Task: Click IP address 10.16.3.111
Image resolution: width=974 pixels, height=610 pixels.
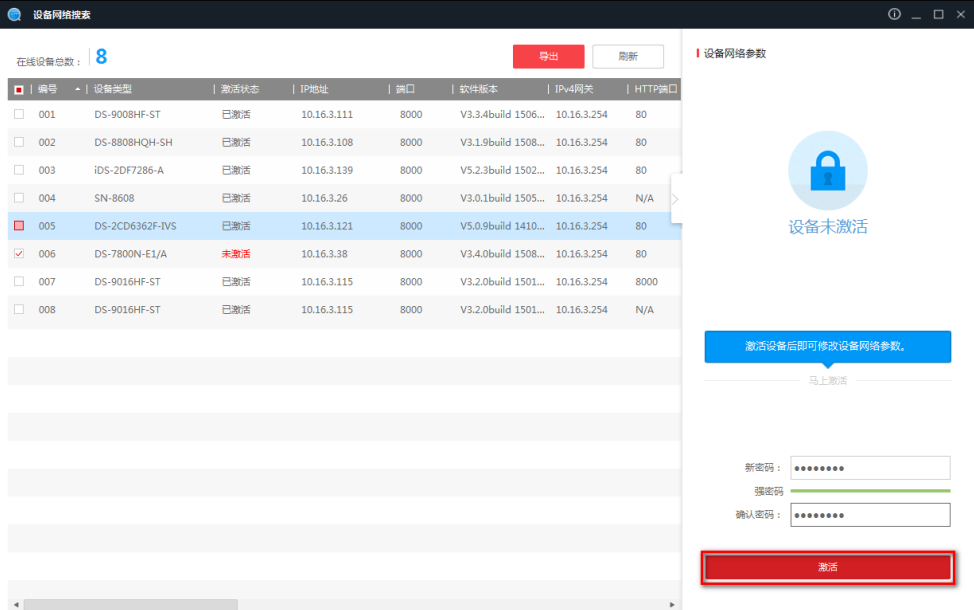Action: pyautogui.click(x=327, y=114)
